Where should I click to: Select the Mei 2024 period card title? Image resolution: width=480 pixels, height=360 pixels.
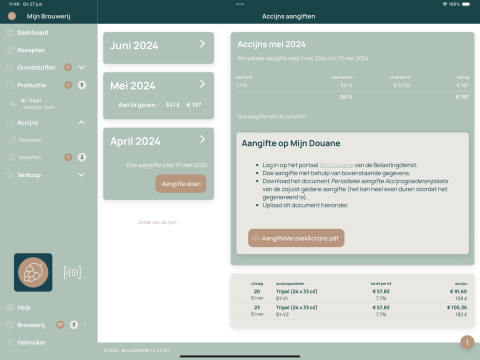(x=133, y=86)
